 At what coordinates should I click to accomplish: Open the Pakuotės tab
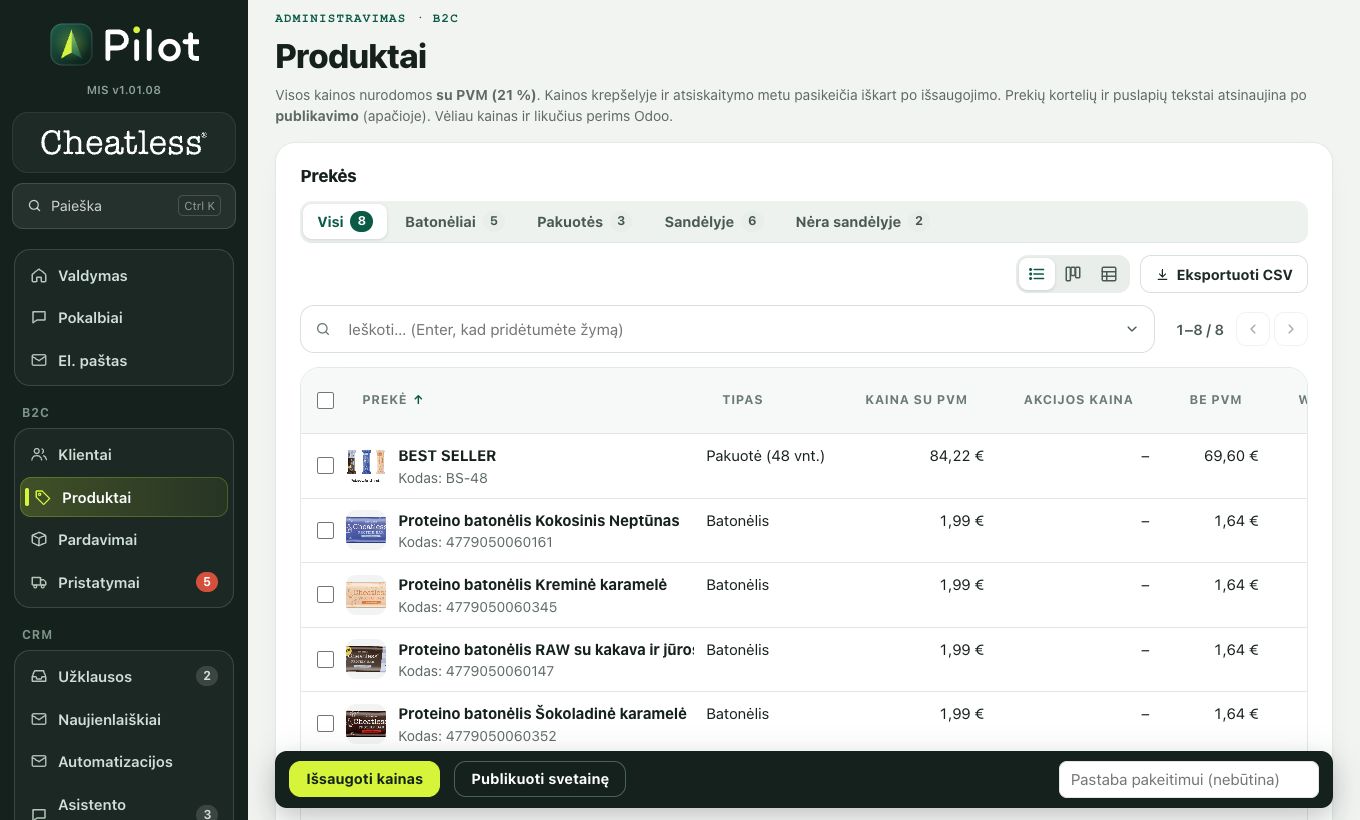(x=583, y=222)
